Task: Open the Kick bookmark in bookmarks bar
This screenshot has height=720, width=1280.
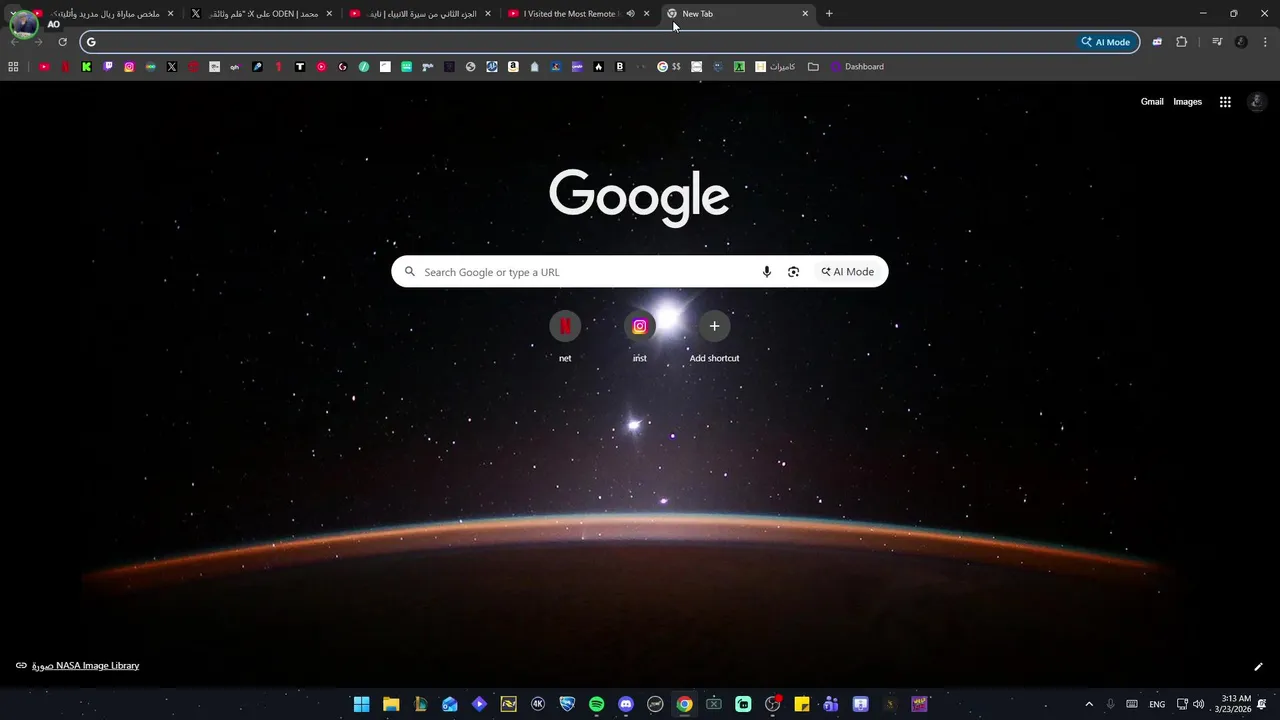Action: [x=87, y=67]
